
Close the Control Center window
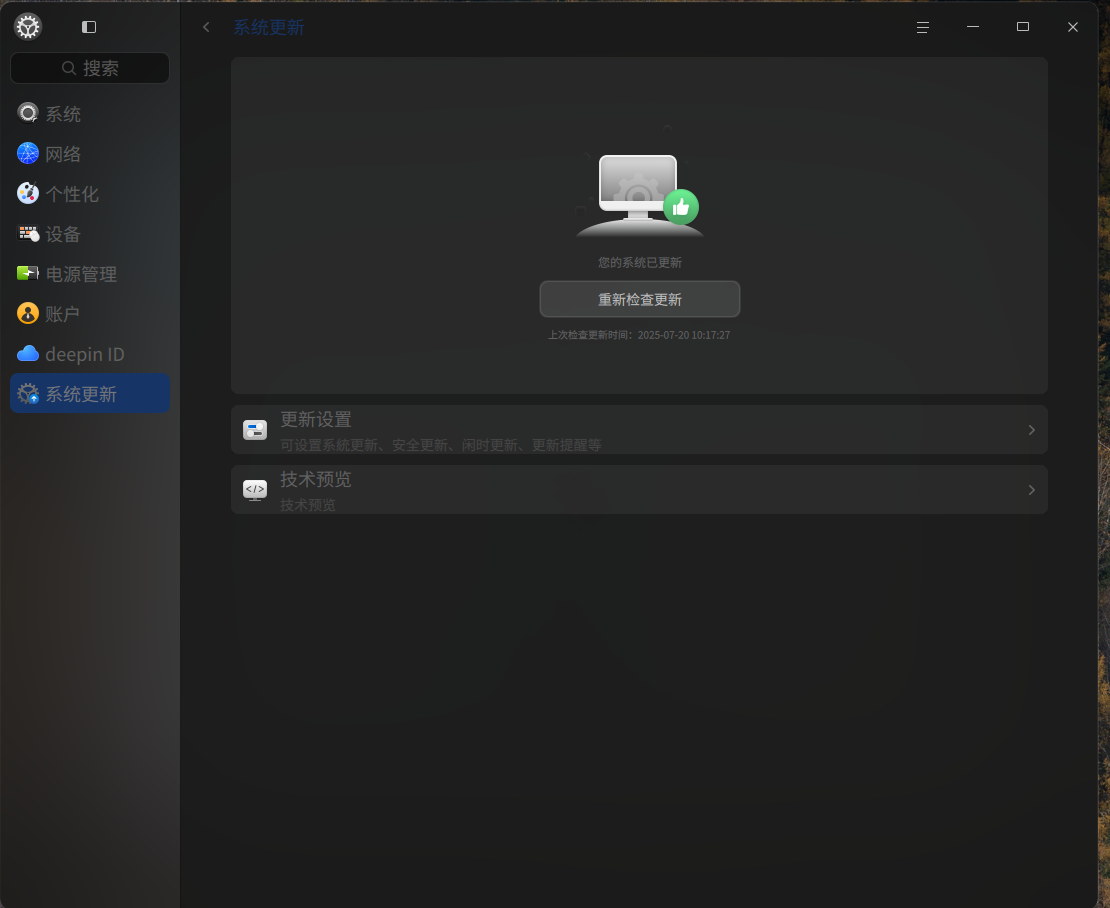tap(1072, 27)
